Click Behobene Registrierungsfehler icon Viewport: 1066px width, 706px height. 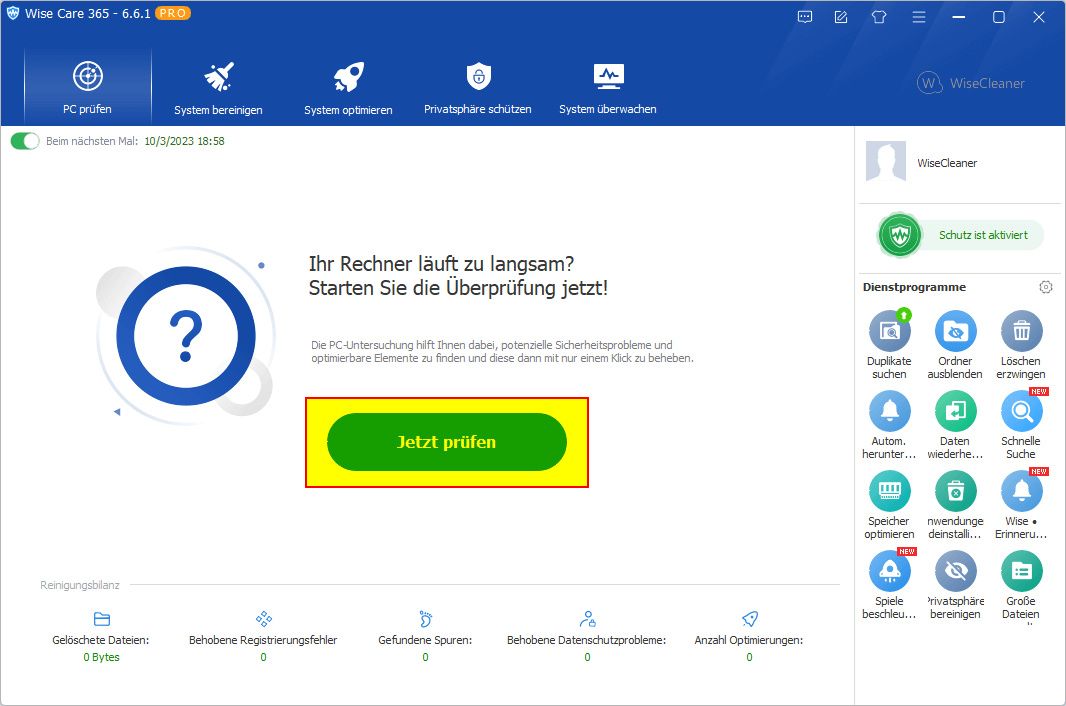(x=264, y=619)
